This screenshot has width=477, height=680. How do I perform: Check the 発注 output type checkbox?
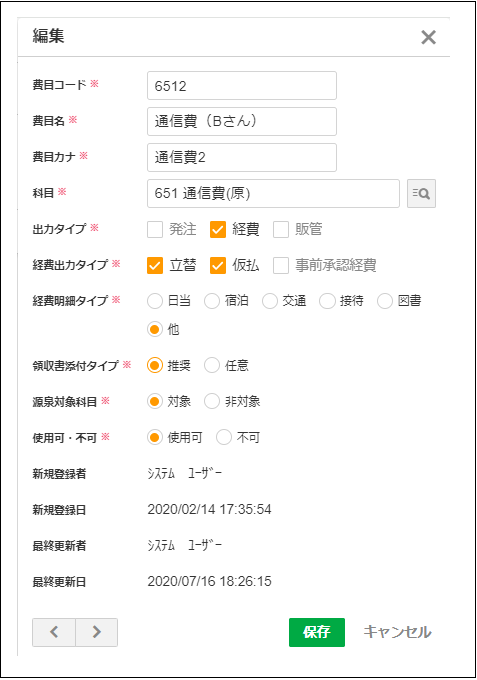(155, 229)
